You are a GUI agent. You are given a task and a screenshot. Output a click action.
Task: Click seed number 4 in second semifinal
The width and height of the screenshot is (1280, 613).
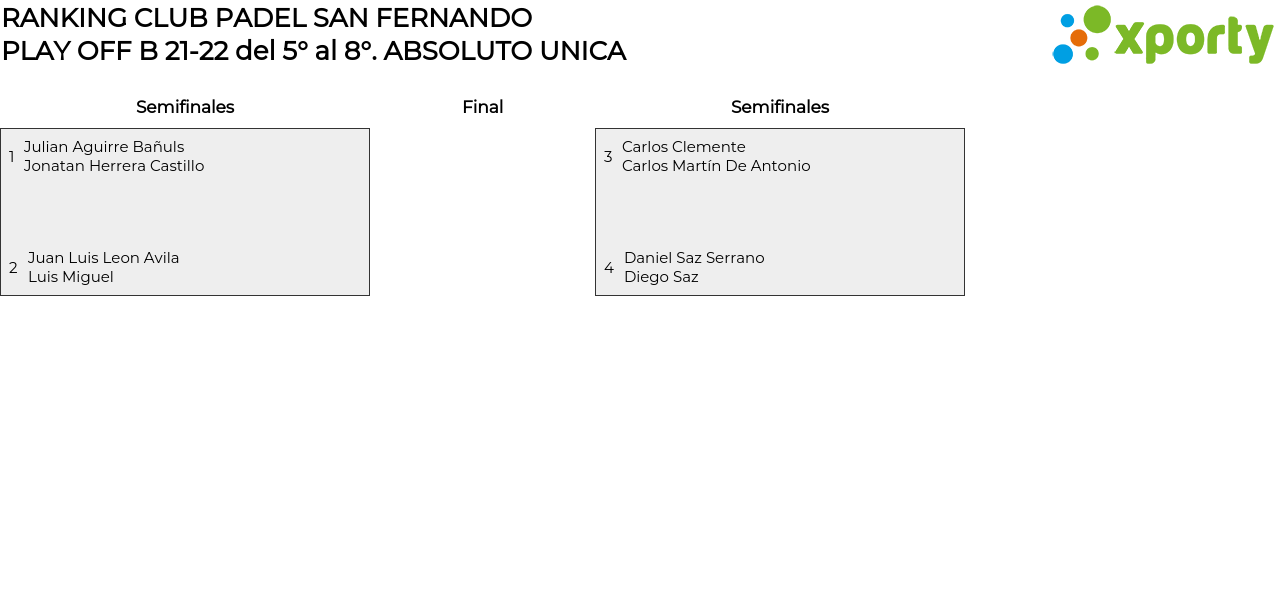pos(609,268)
